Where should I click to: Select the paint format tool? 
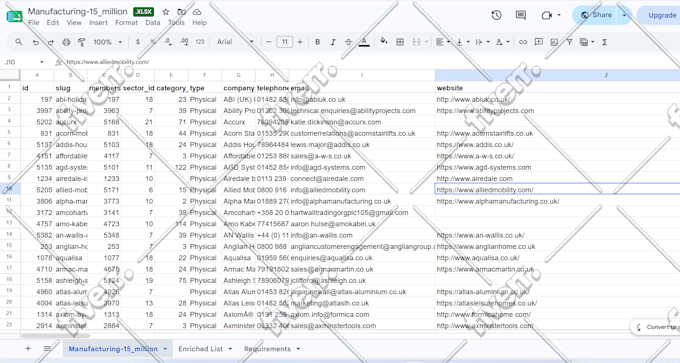(81, 42)
